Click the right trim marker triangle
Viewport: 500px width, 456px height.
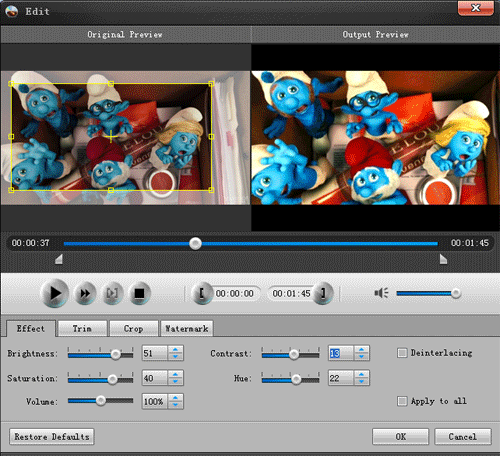point(443,259)
